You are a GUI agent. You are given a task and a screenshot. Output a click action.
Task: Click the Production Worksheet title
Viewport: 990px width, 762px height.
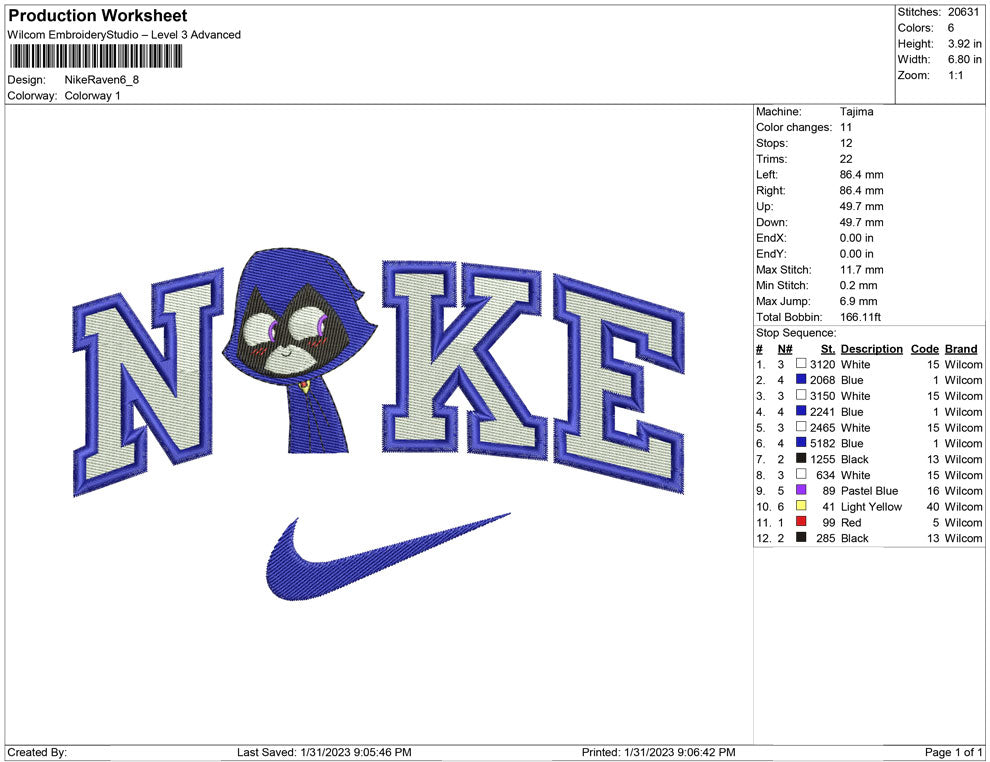98,15
